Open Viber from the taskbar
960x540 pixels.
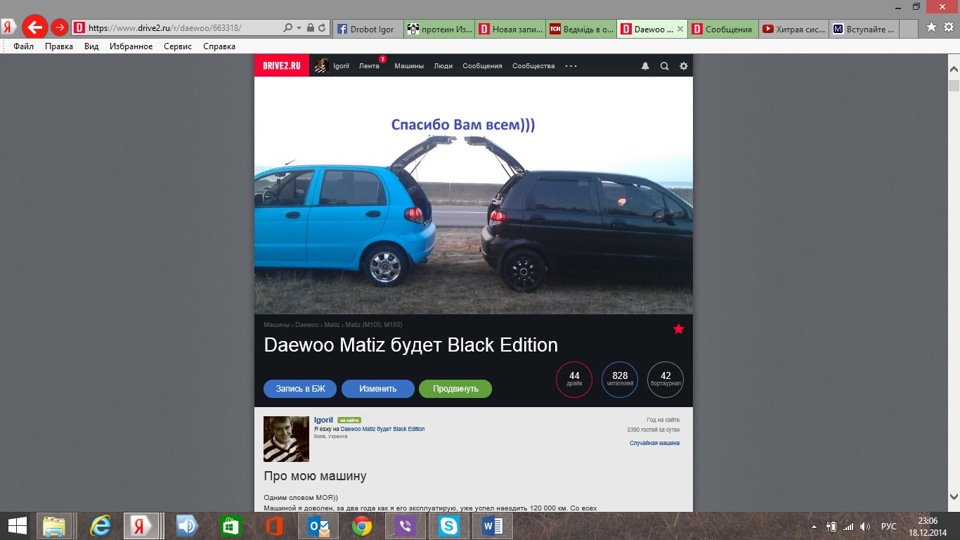coord(405,526)
